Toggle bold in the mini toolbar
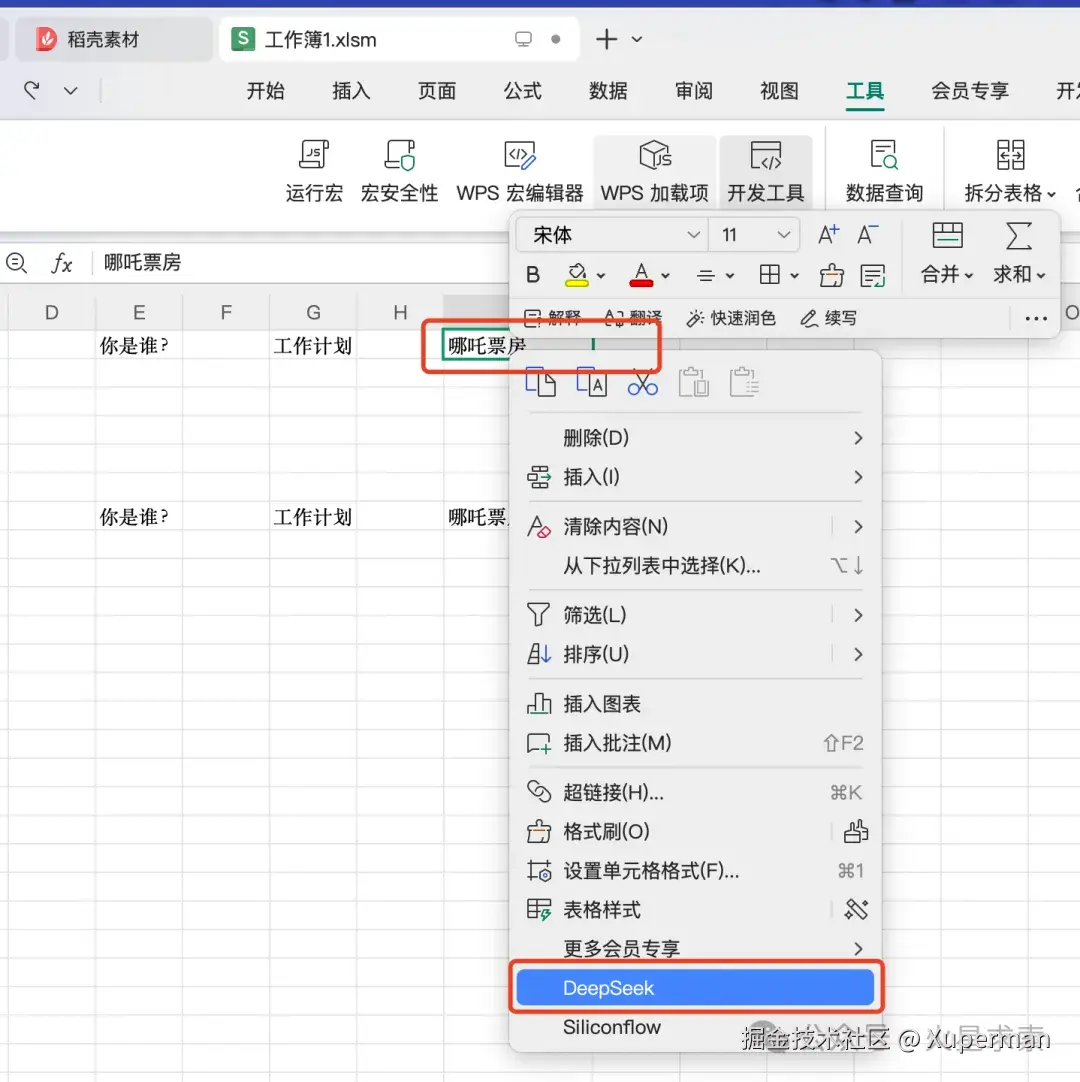Image resolution: width=1080 pixels, height=1082 pixels. [533, 275]
